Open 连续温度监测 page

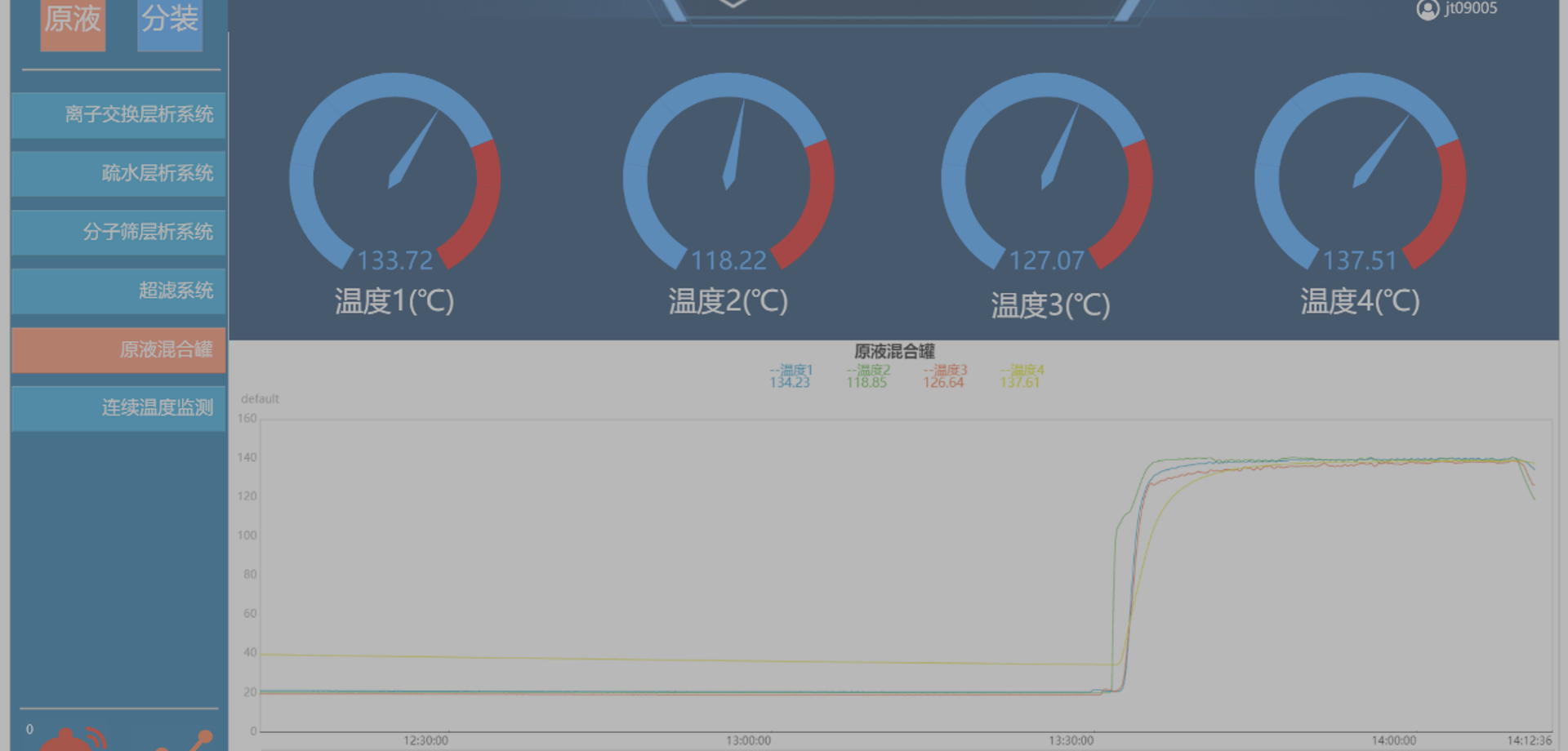click(x=118, y=408)
